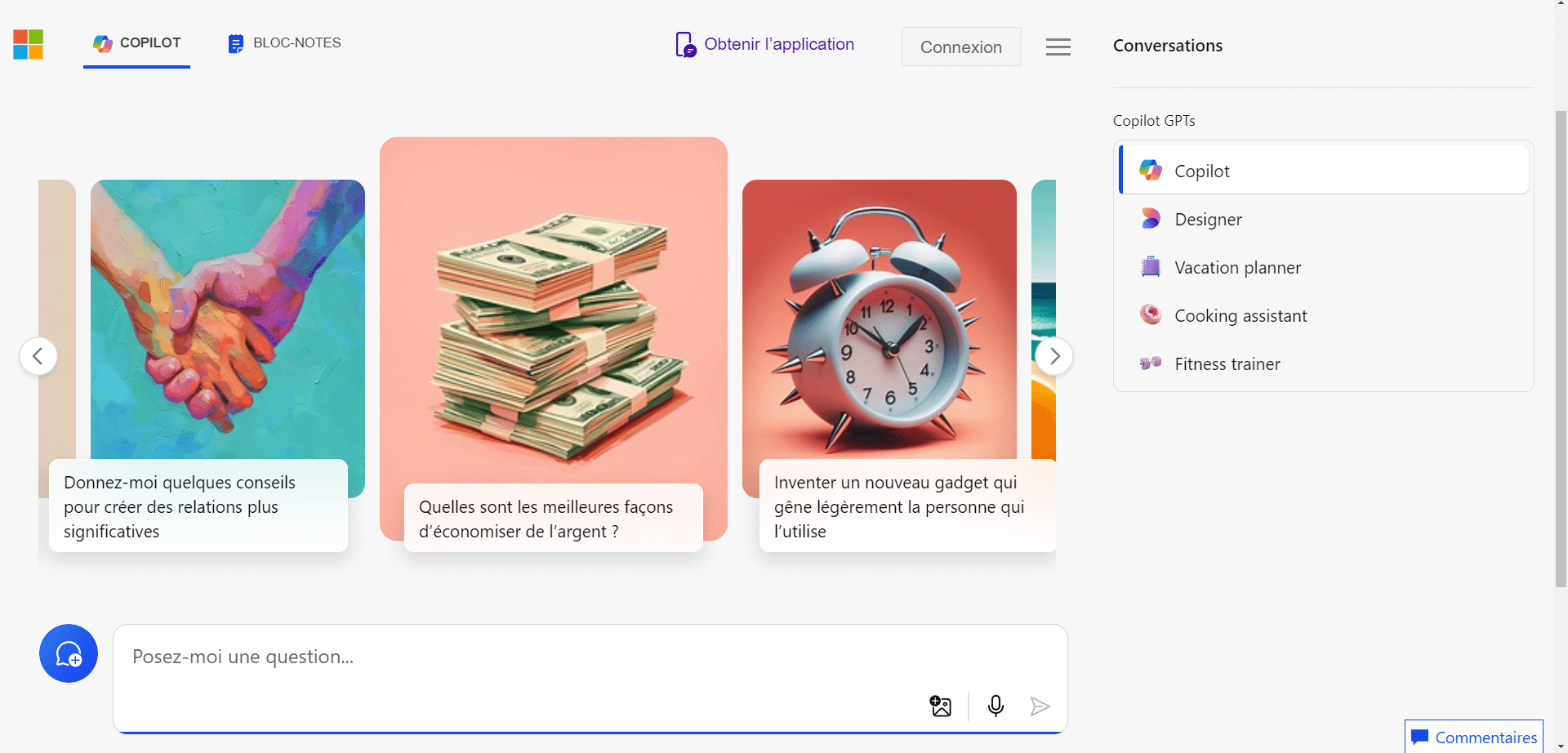The image size is (1568, 753).
Task: Select the Designer GPT
Action: [x=1207, y=220]
